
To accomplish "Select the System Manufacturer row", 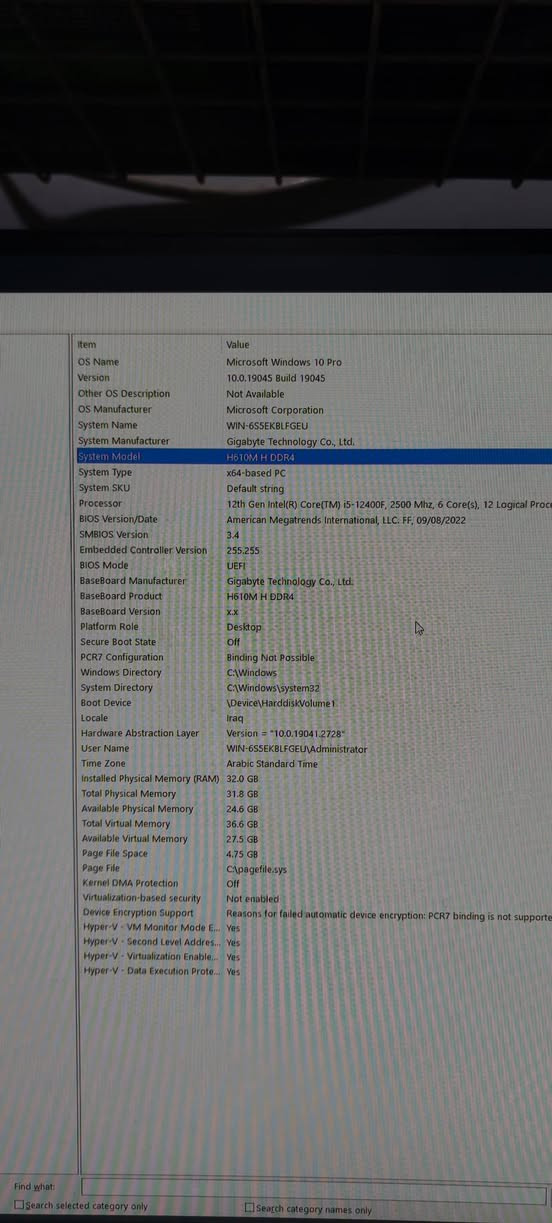I will tap(313, 441).
